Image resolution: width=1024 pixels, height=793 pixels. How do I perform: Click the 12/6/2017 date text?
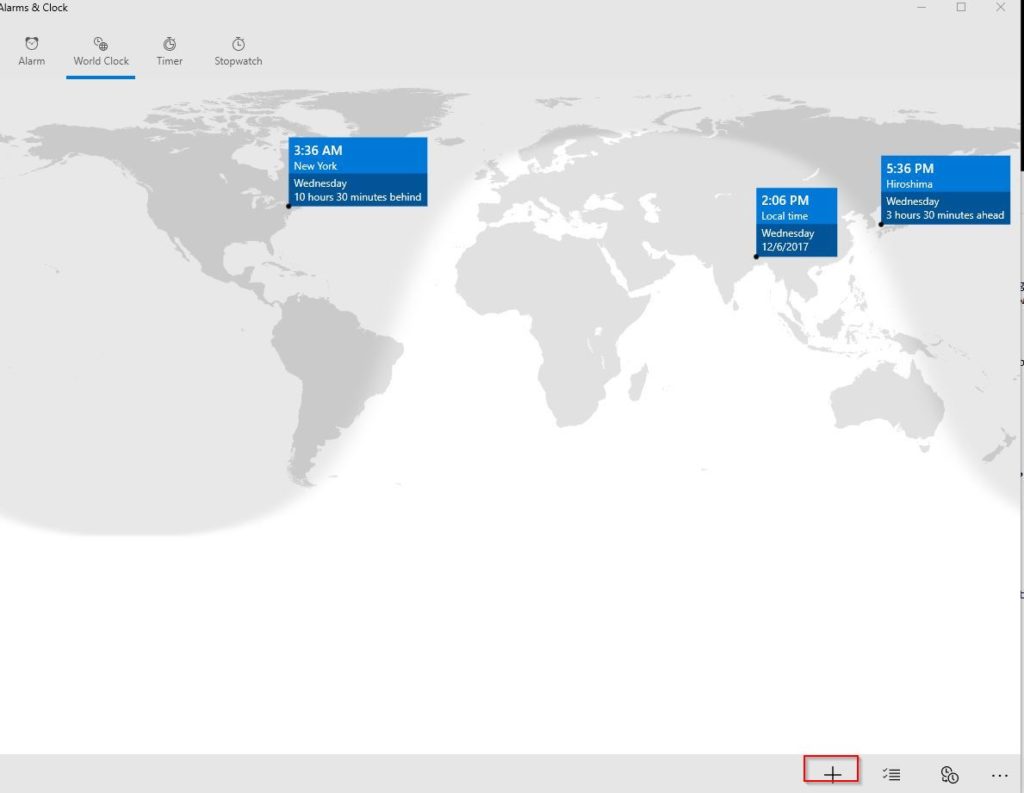point(784,247)
